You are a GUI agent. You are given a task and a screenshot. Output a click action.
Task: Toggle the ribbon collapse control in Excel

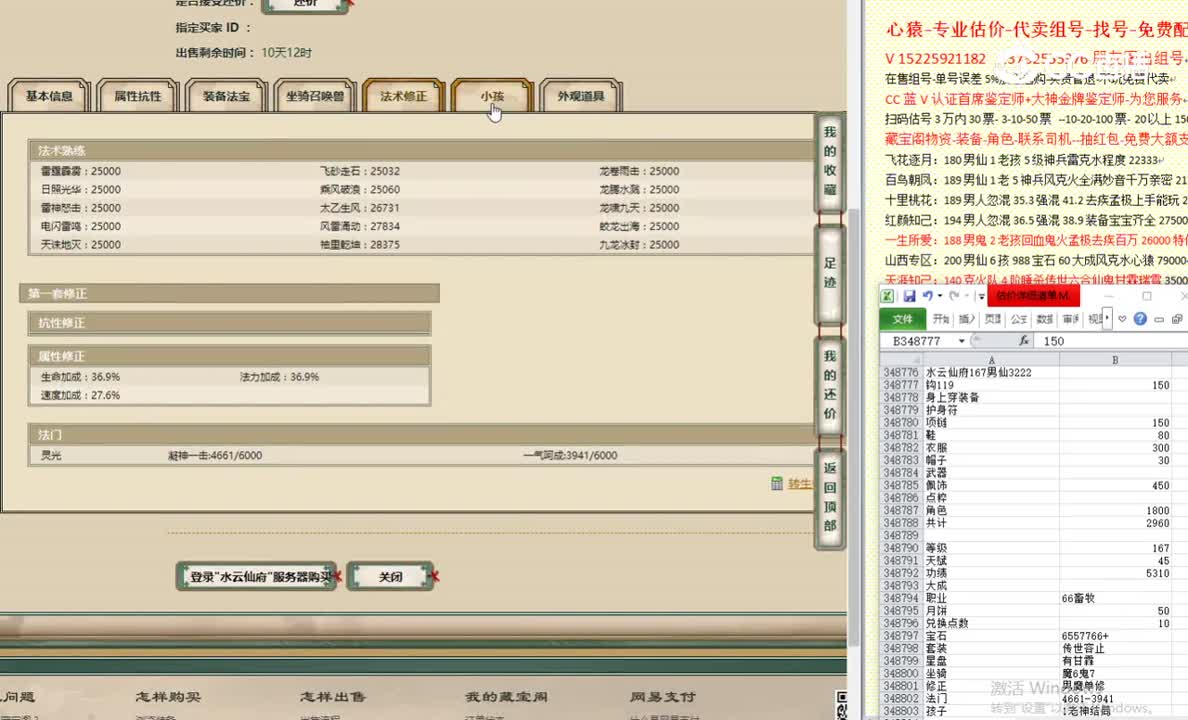pyautogui.click(x=1107, y=318)
